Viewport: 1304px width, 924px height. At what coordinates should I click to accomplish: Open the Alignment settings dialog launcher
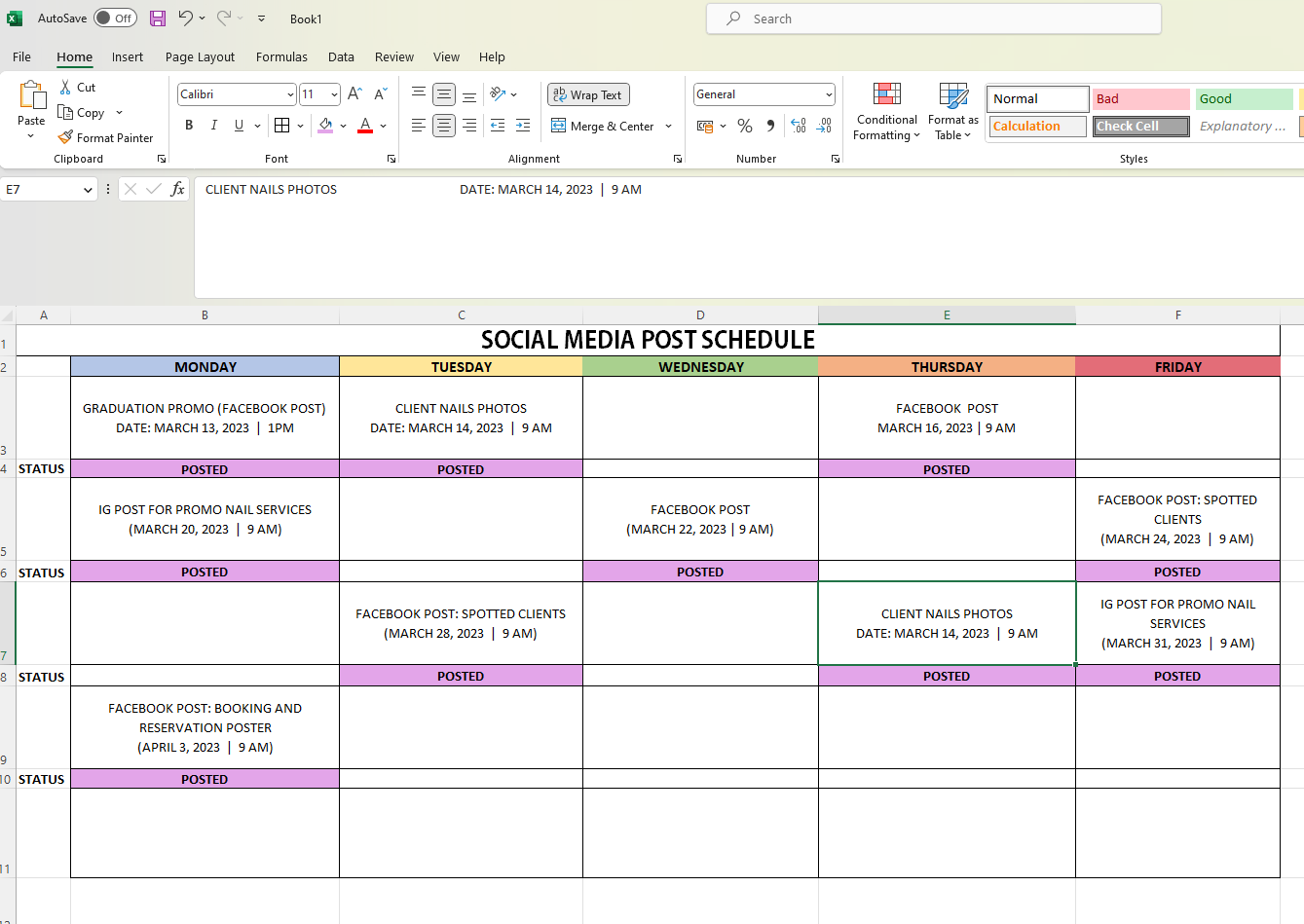click(x=678, y=159)
